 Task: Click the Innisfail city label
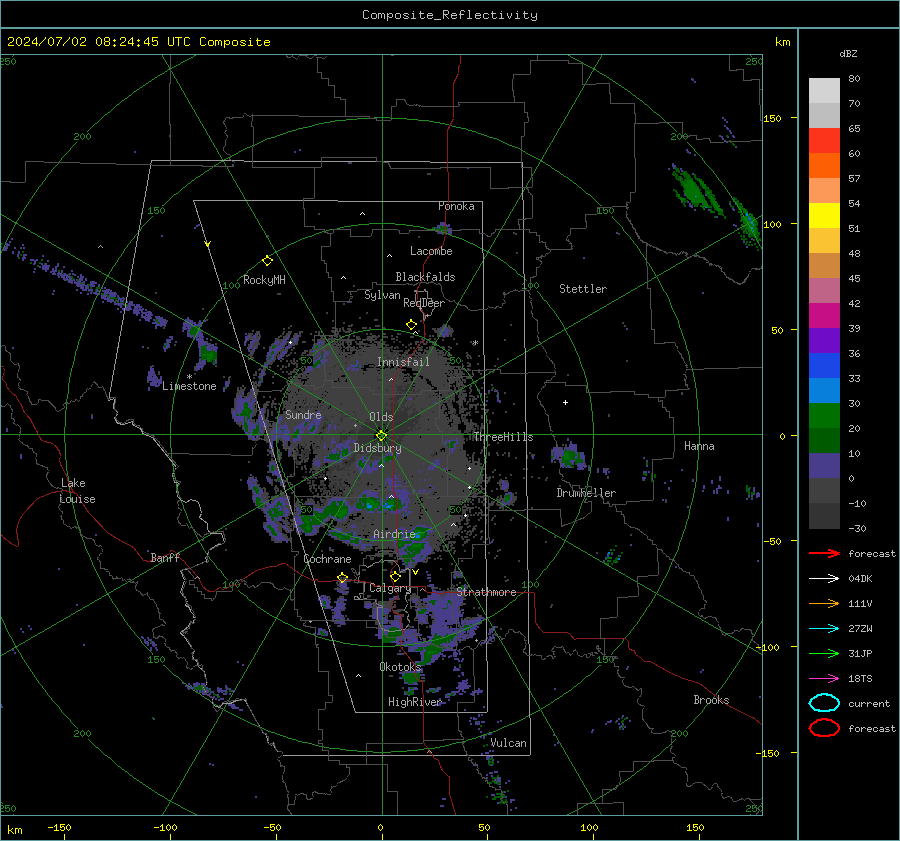pyautogui.click(x=403, y=362)
